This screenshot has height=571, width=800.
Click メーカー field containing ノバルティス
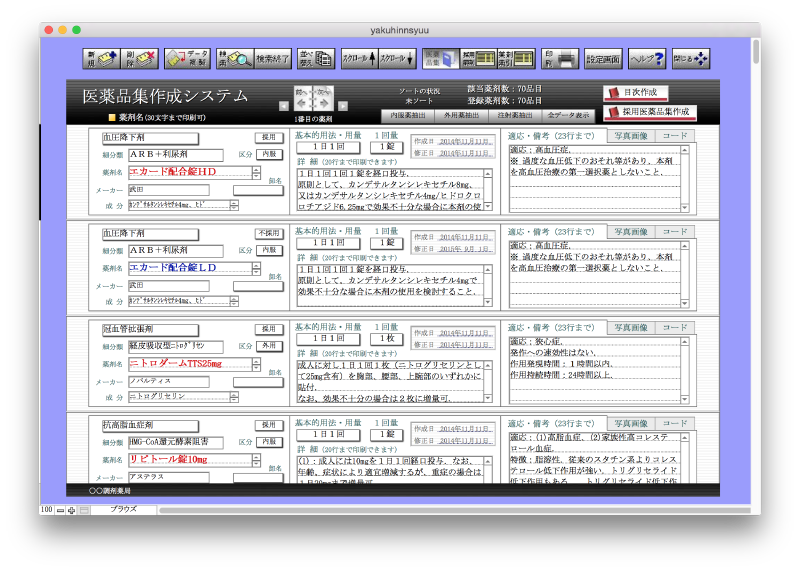168,381
